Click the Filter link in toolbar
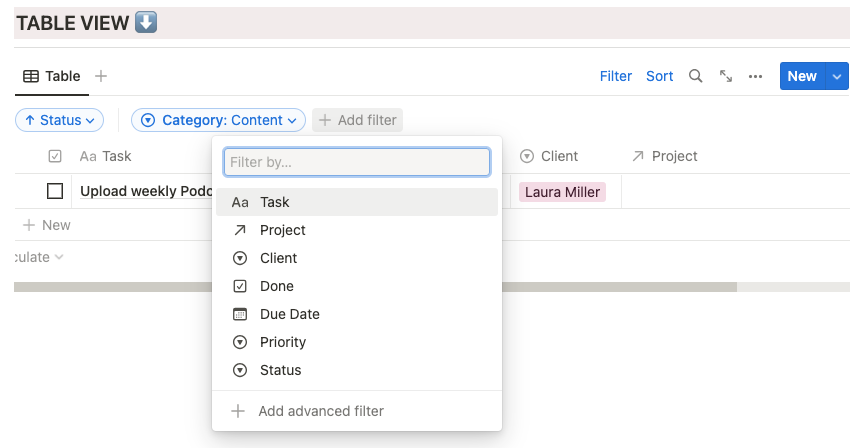 coord(615,76)
